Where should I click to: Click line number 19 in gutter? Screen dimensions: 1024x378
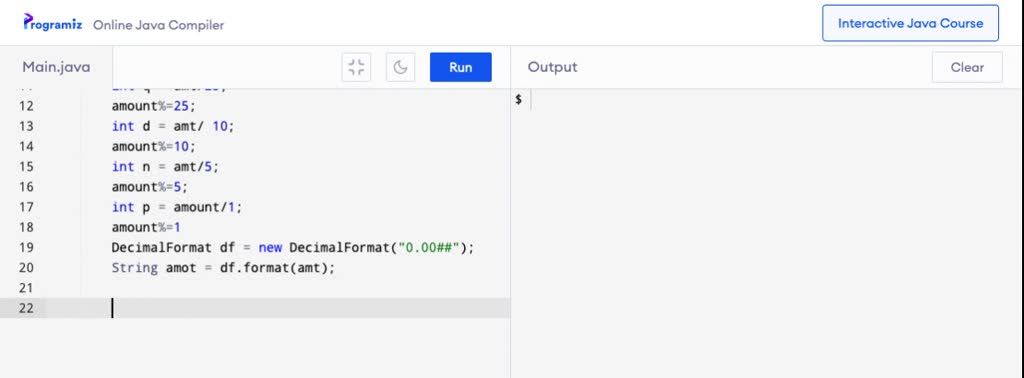[26, 247]
